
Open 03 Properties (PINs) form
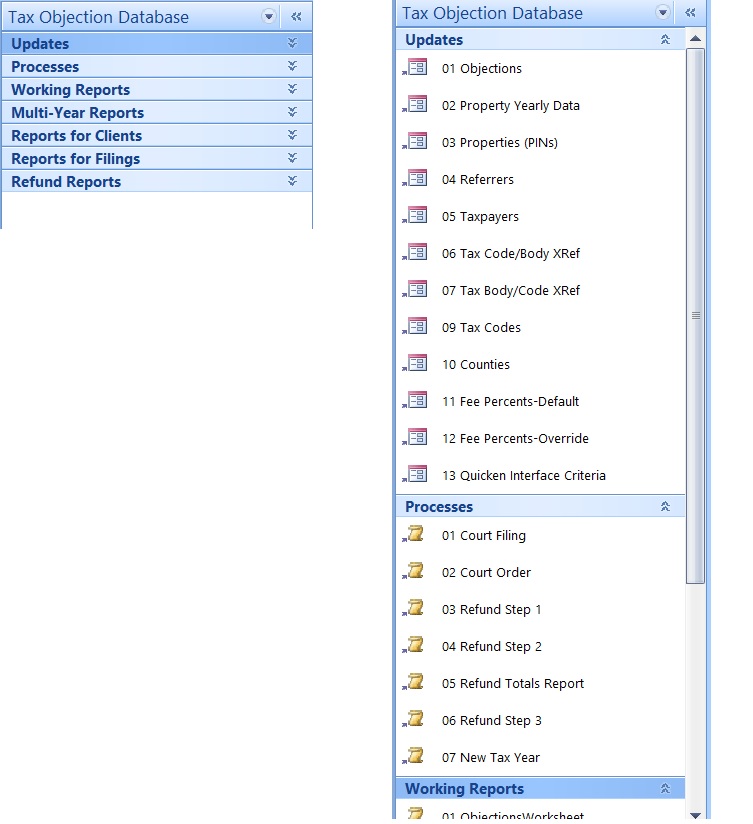(x=499, y=142)
